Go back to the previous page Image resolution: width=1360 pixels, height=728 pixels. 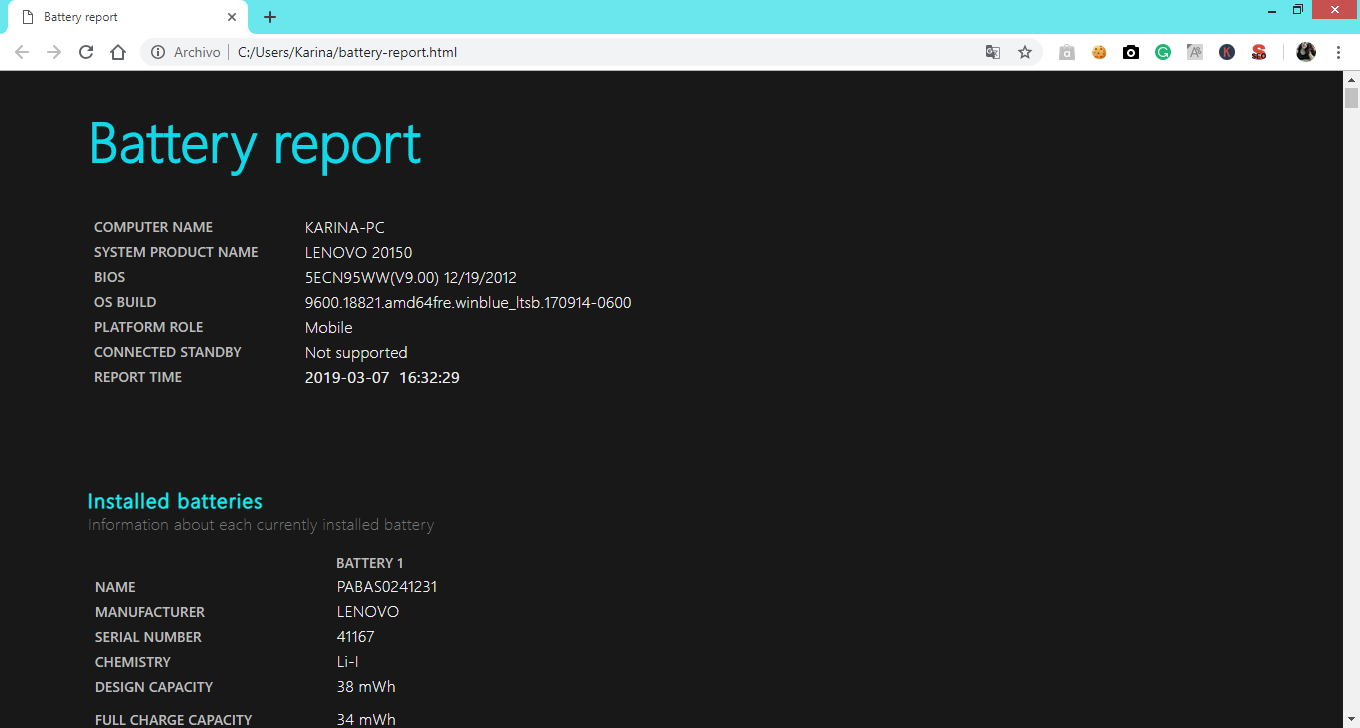click(22, 52)
